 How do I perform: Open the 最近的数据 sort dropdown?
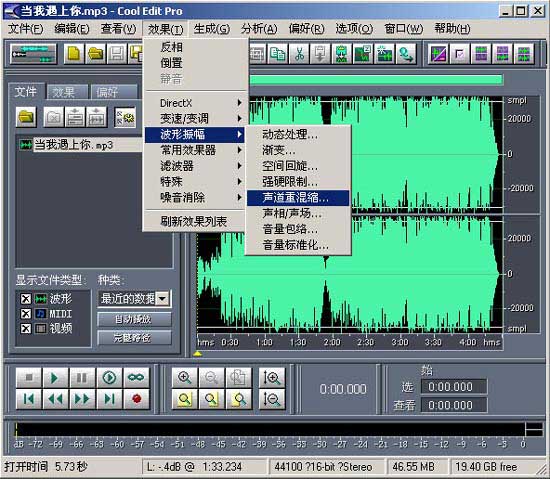coord(162,299)
